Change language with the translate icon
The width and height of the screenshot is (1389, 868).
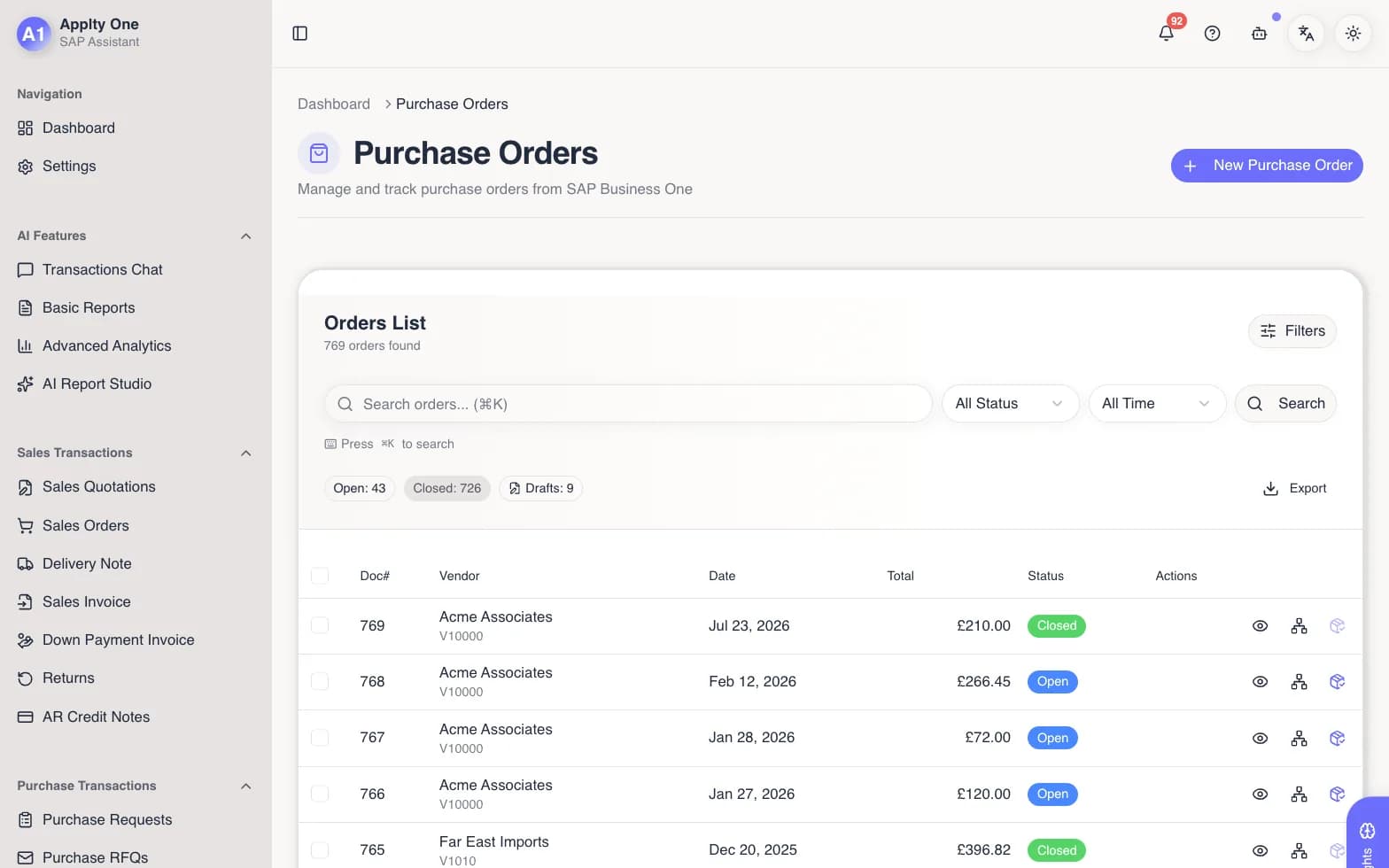1306,34
